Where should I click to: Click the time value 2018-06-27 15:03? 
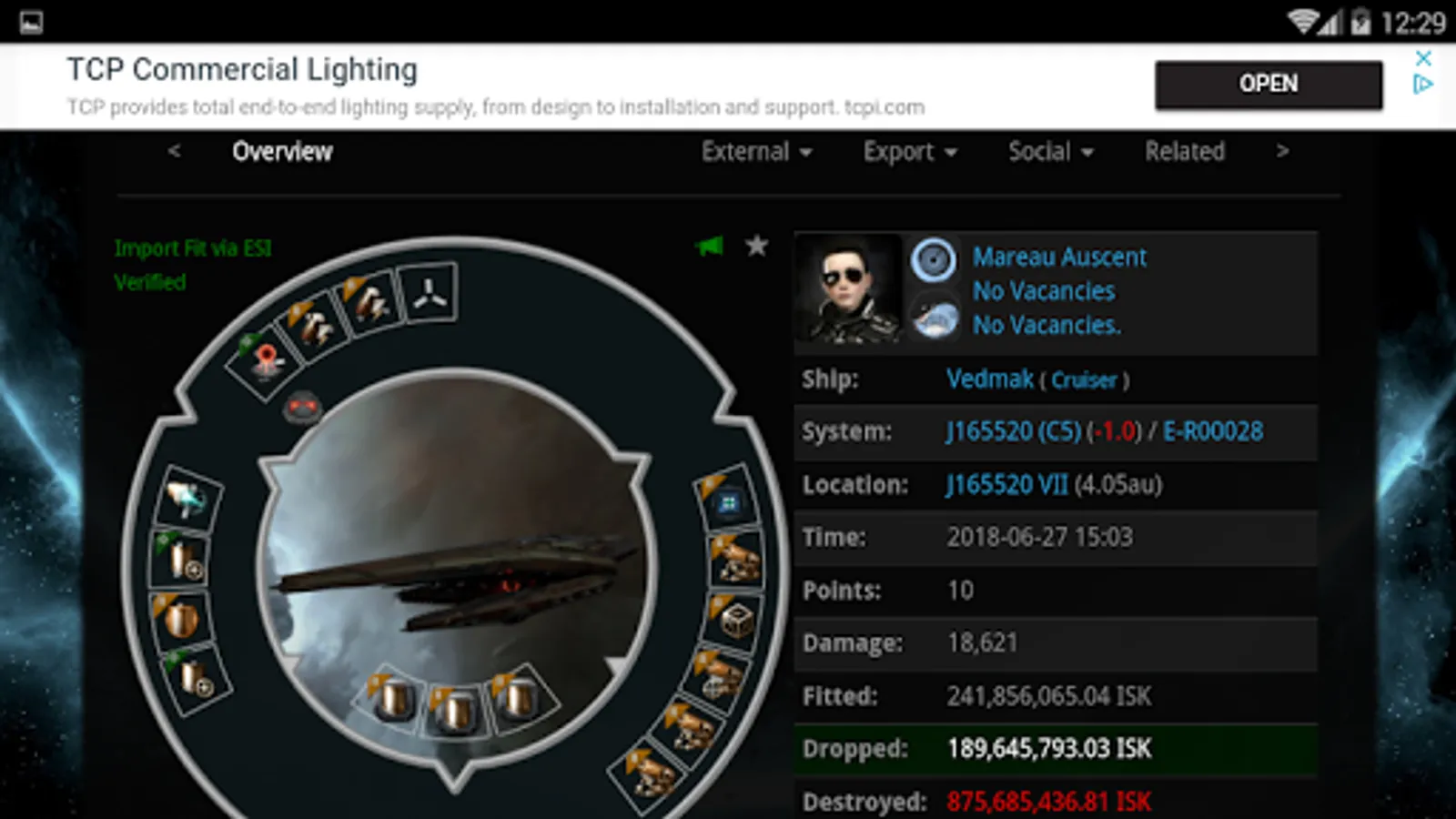(x=1040, y=537)
